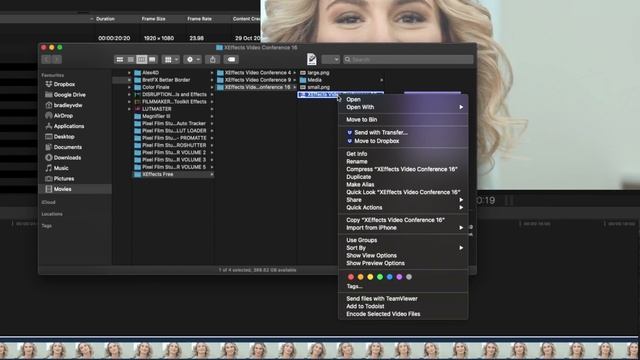Screen dimensions: 640x360
Task: Apply the green tag color
Action: [380, 277]
